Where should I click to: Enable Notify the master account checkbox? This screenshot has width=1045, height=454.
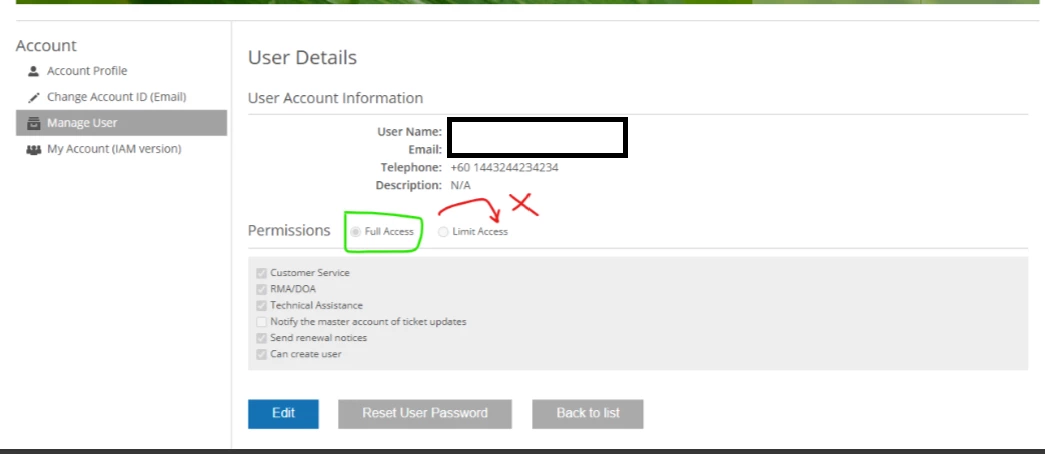tap(261, 321)
